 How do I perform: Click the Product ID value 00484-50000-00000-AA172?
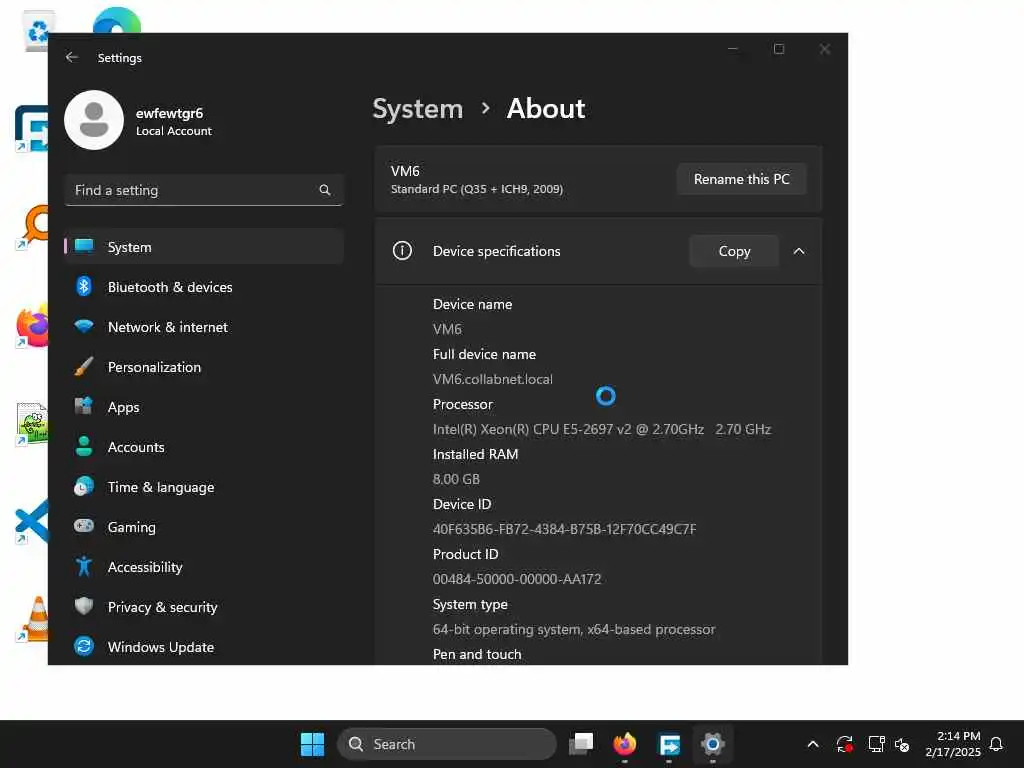(517, 579)
